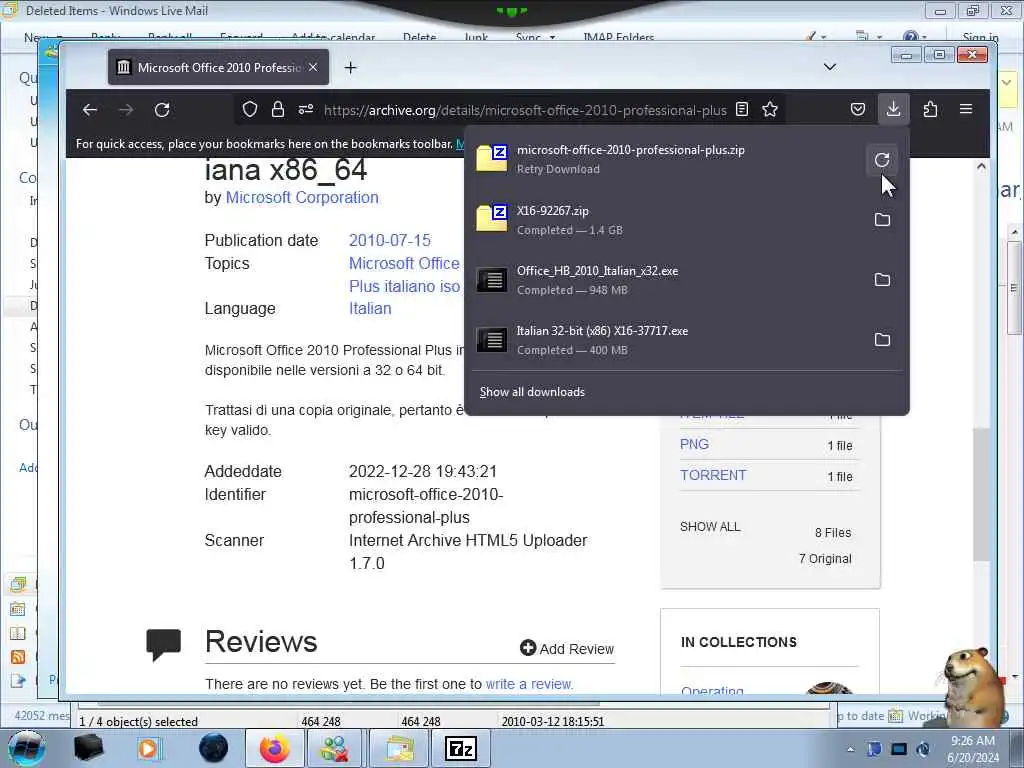Follow the write a review link
This screenshot has width=1024, height=768.
coord(529,684)
